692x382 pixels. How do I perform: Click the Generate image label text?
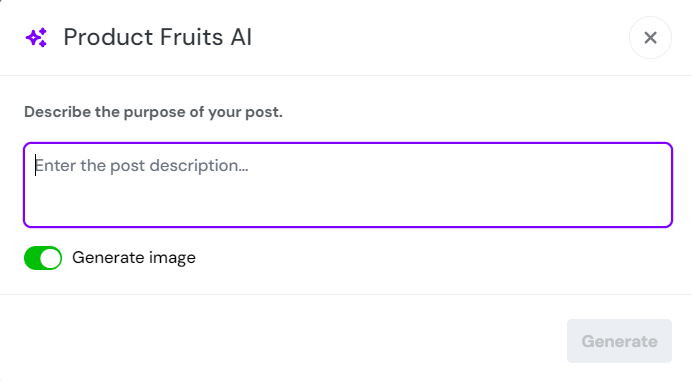[134, 258]
